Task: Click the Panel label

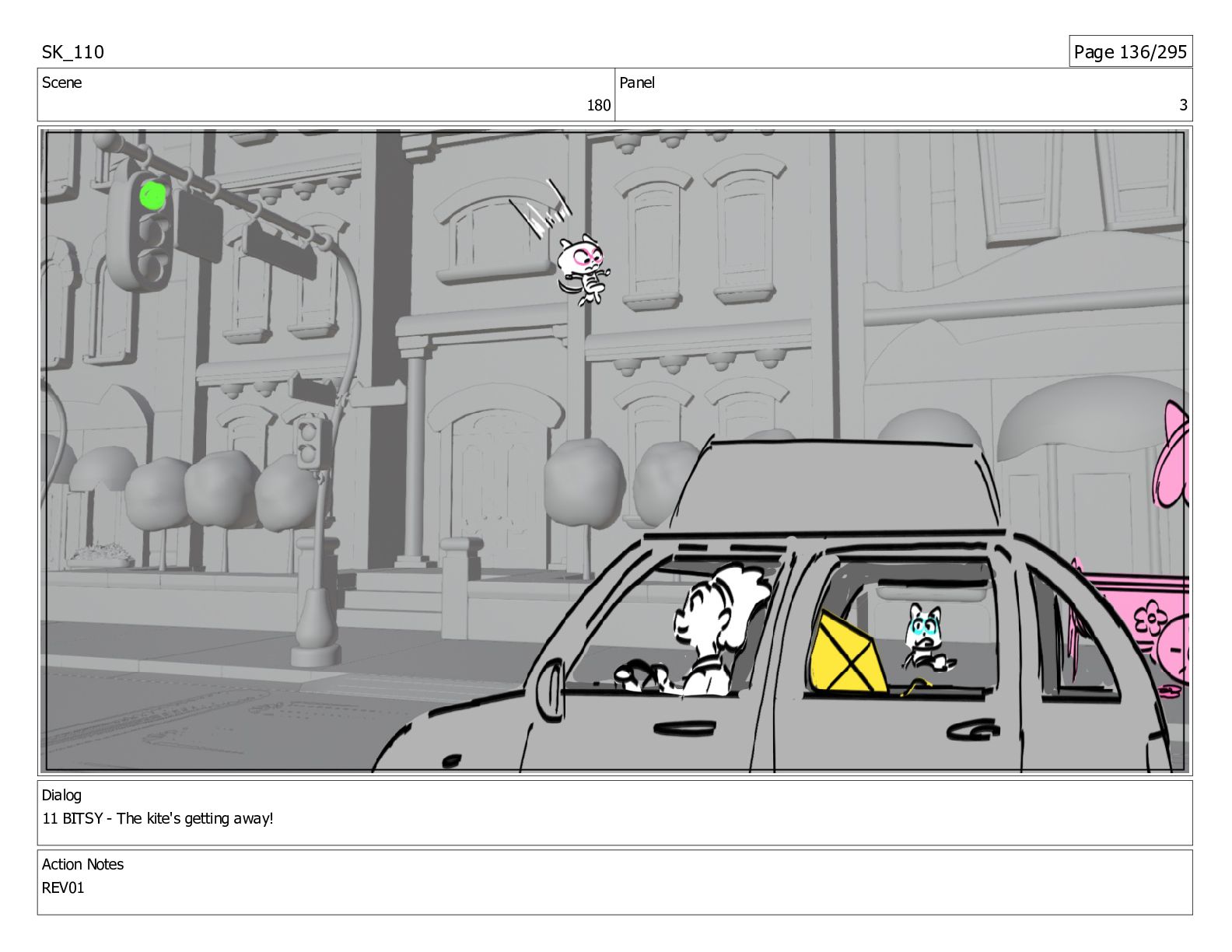Action: [x=637, y=82]
